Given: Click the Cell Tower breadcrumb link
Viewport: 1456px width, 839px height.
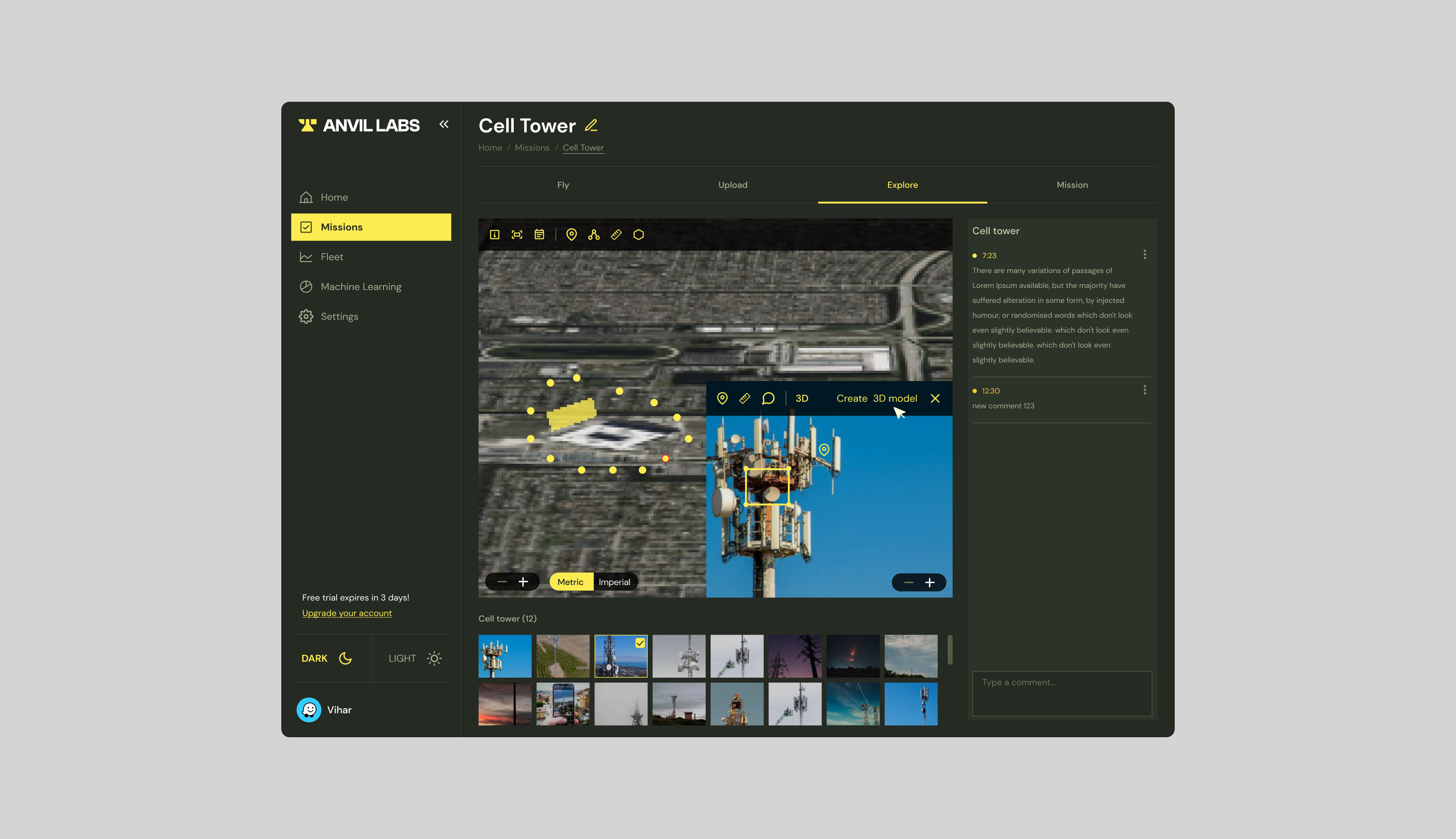Looking at the screenshot, I should [583, 148].
